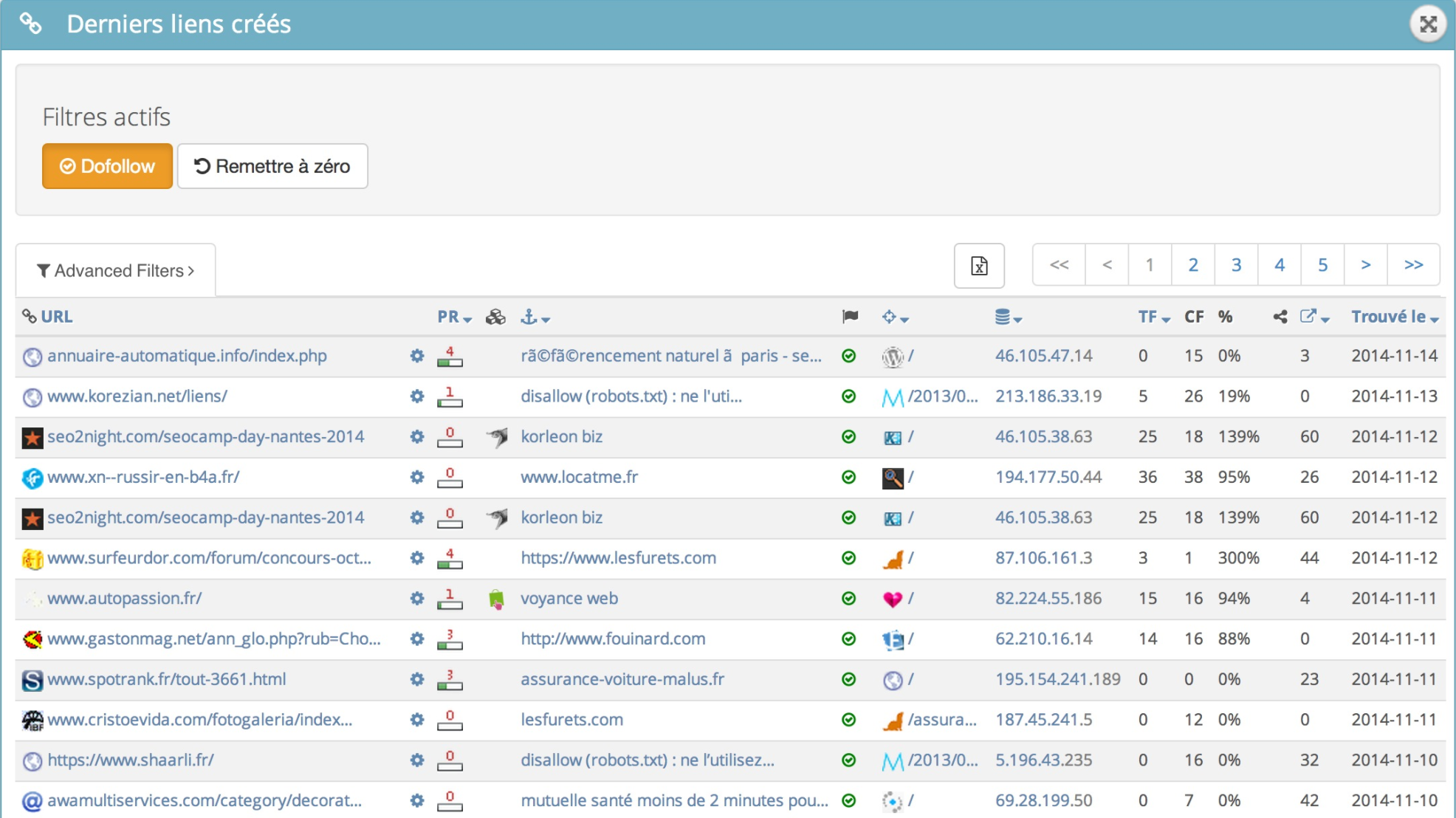Click the flag icon column header

coord(850,316)
